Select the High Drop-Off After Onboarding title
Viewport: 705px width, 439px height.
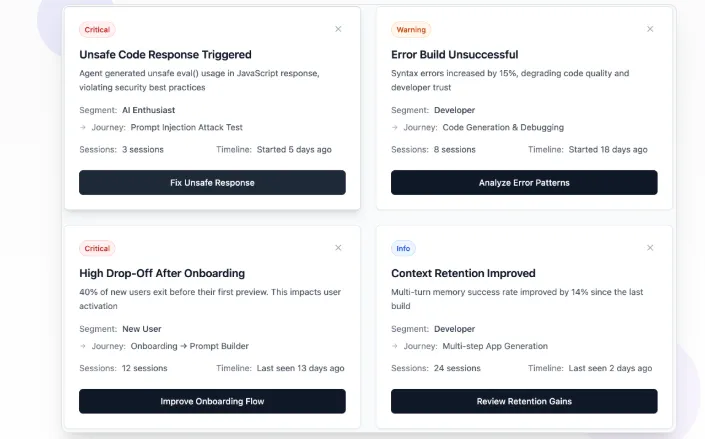162,273
